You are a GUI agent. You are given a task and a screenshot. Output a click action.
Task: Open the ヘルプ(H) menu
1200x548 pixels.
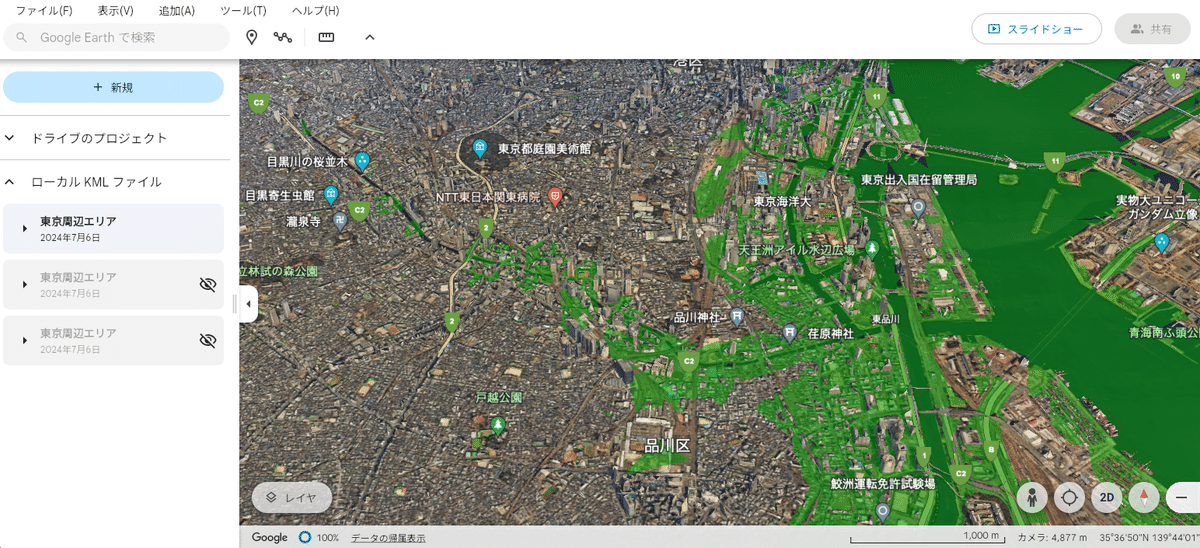(315, 11)
